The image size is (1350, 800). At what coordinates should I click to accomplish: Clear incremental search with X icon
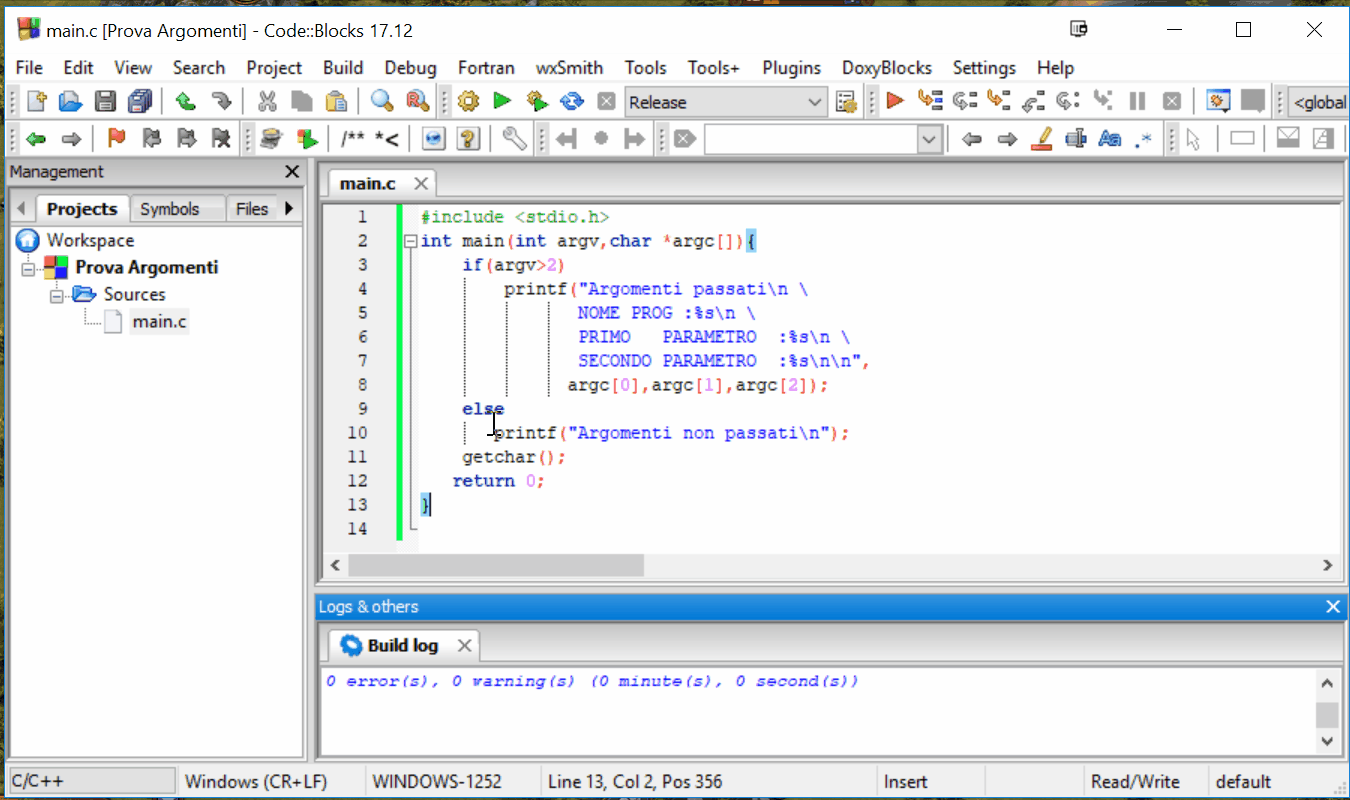click(685, 139)
